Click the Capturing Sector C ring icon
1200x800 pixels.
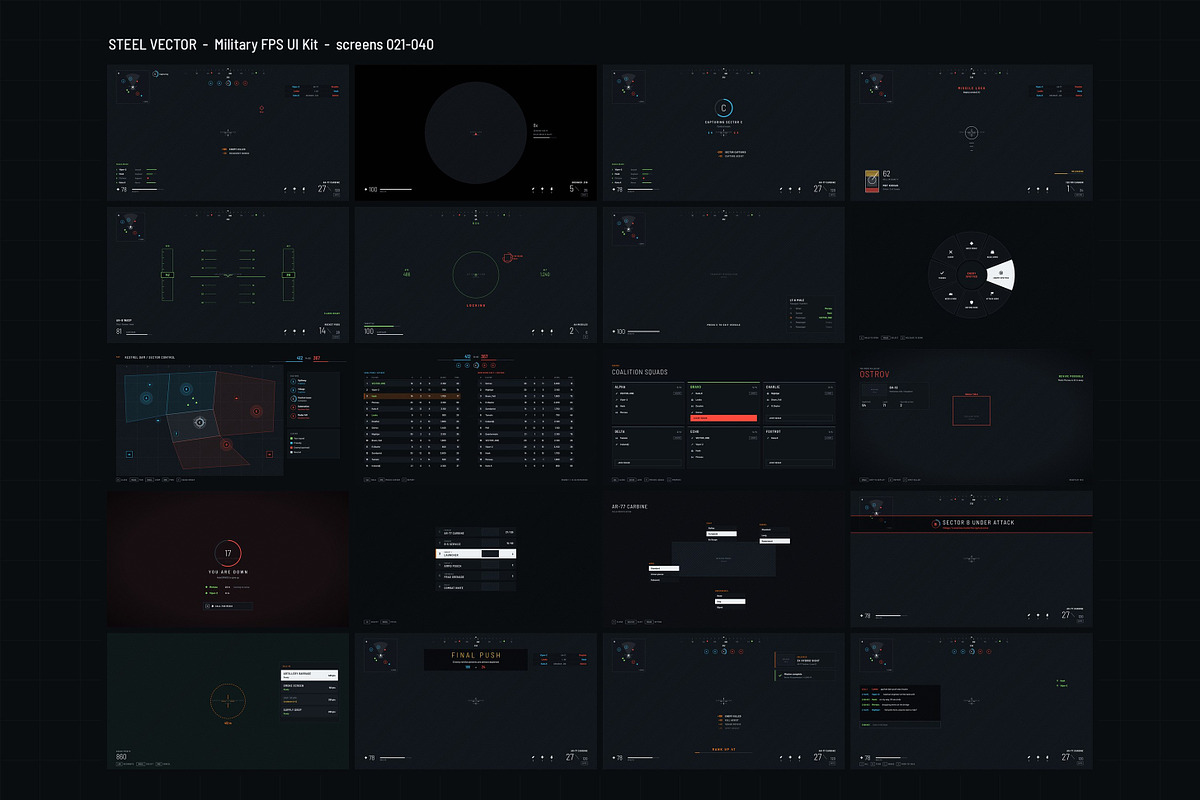726,108
